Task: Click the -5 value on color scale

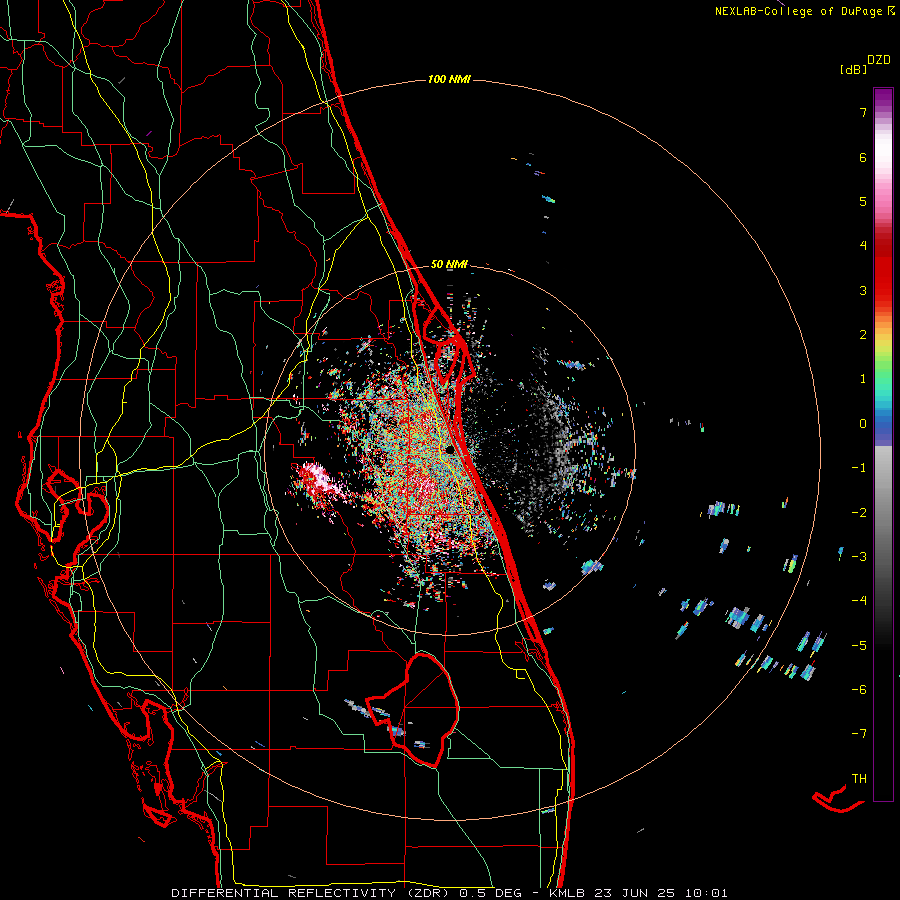Action: coord(859,646)
